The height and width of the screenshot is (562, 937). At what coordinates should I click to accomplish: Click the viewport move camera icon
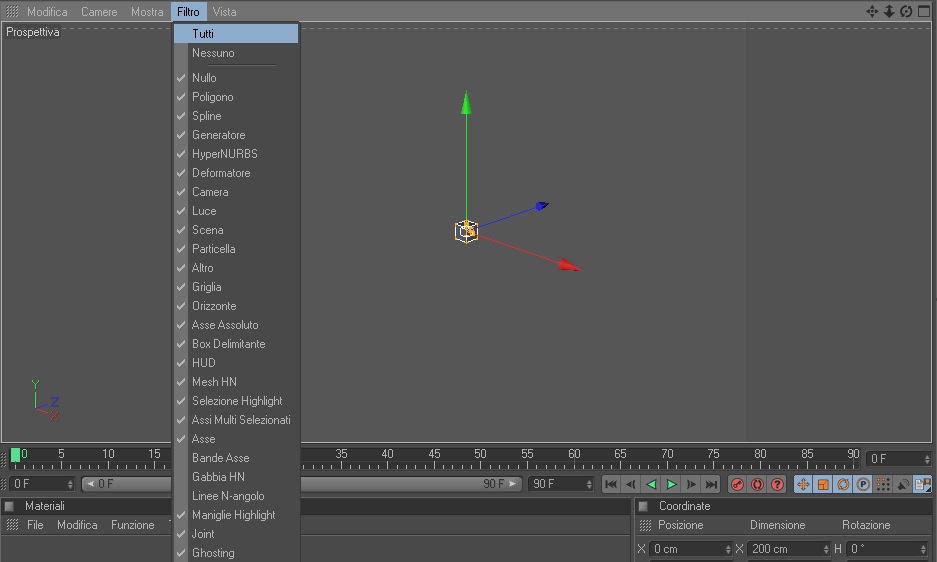point(872,11)
